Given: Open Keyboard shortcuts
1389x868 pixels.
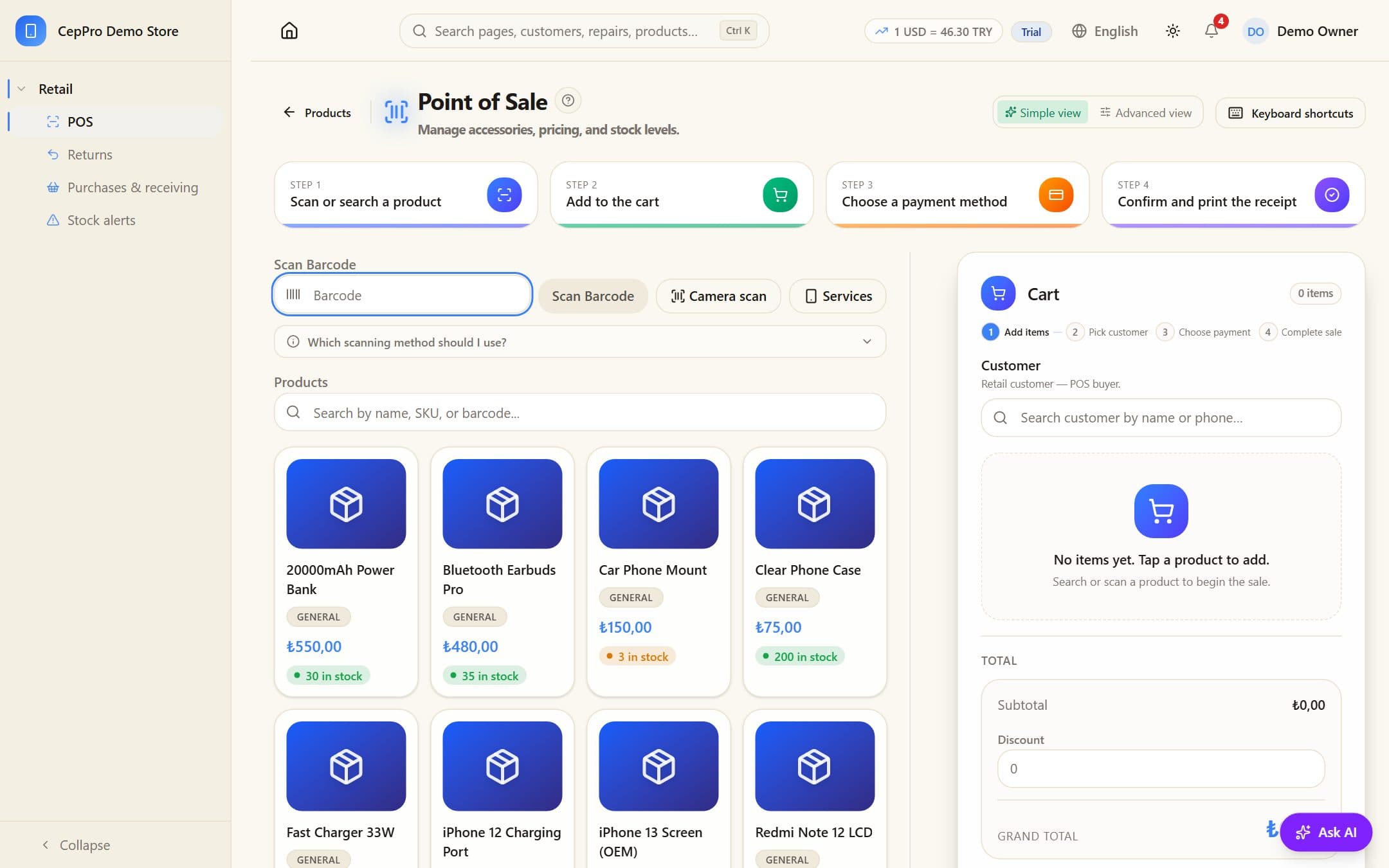Looking at the screenshot, I should [1290, 113].
